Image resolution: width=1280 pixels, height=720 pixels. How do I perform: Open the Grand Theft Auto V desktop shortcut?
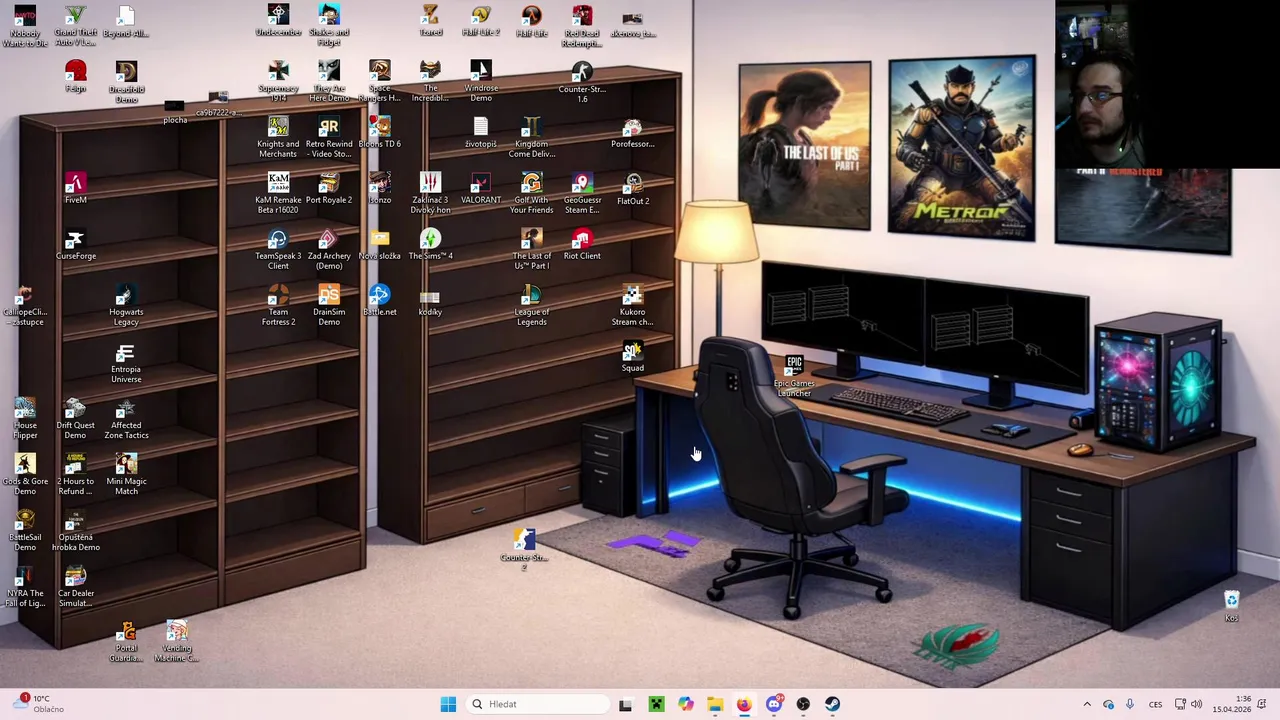(75, 26)
